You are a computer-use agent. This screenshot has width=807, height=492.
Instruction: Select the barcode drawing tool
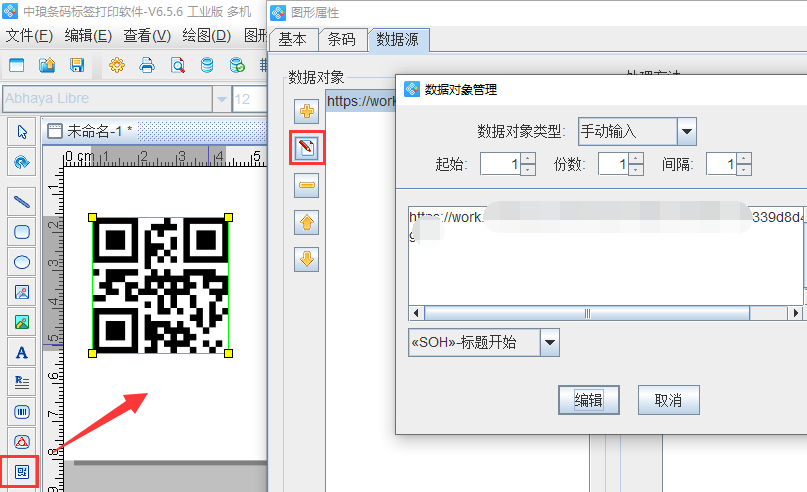22,412
